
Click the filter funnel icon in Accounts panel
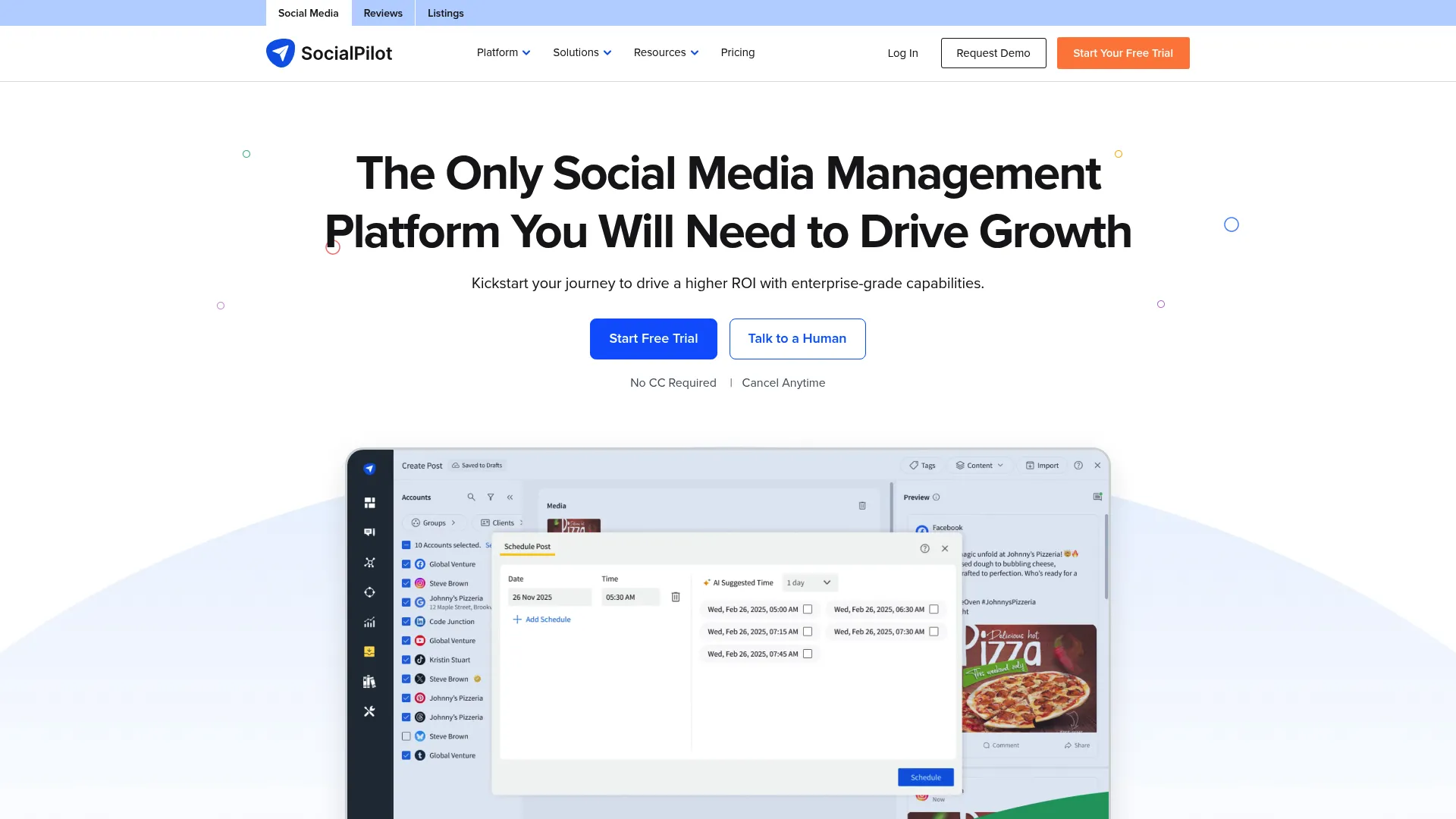491,497
